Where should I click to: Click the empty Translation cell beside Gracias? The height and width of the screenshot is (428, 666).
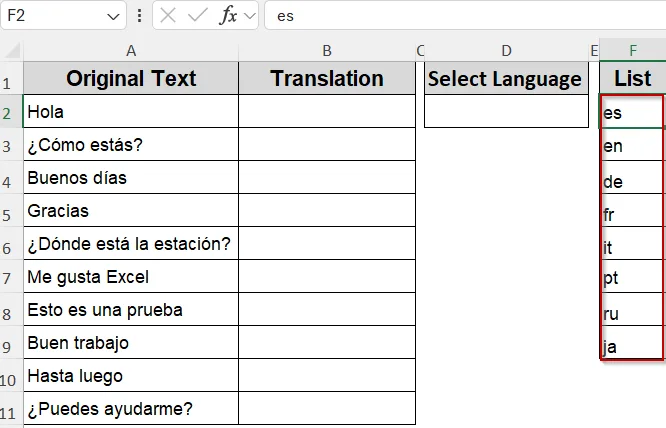click(327, 210)
